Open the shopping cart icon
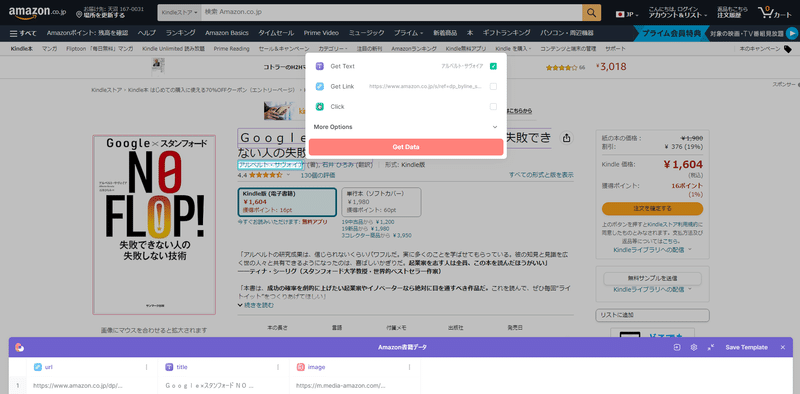The image size is (800, 394). [765, 11]
